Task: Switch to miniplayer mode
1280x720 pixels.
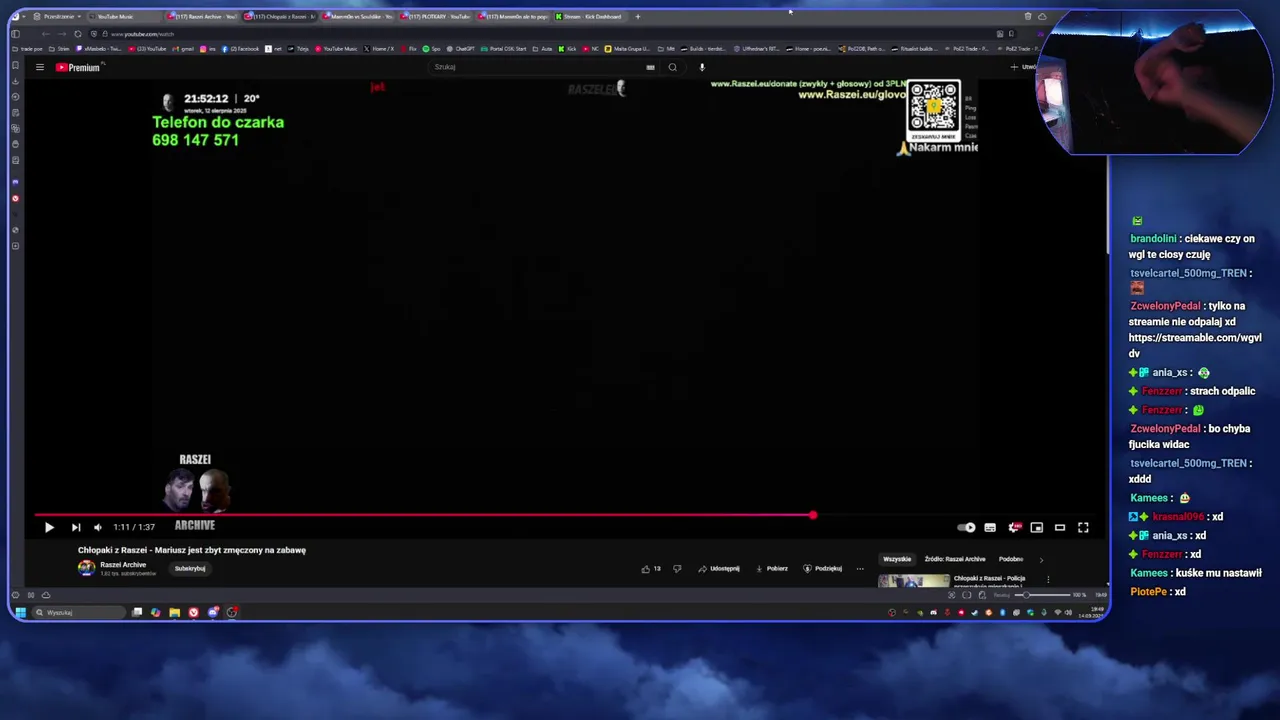Action: coord(1037,527)
